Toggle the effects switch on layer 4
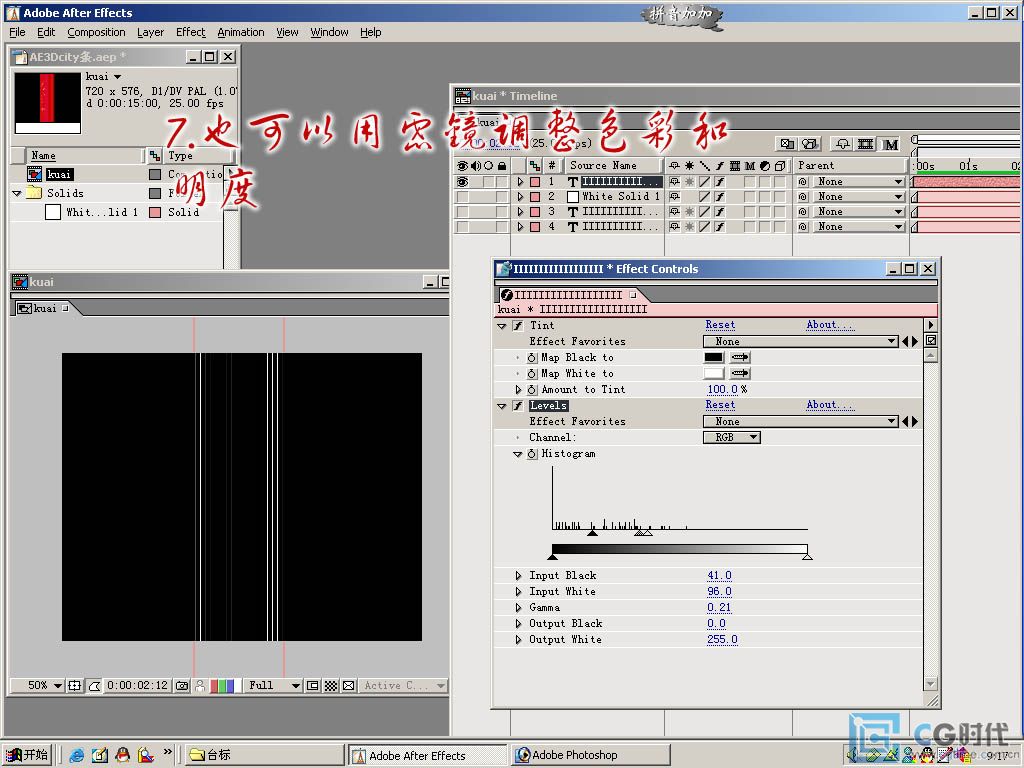This screenshot has width=1024, height=768. (720, 227)
